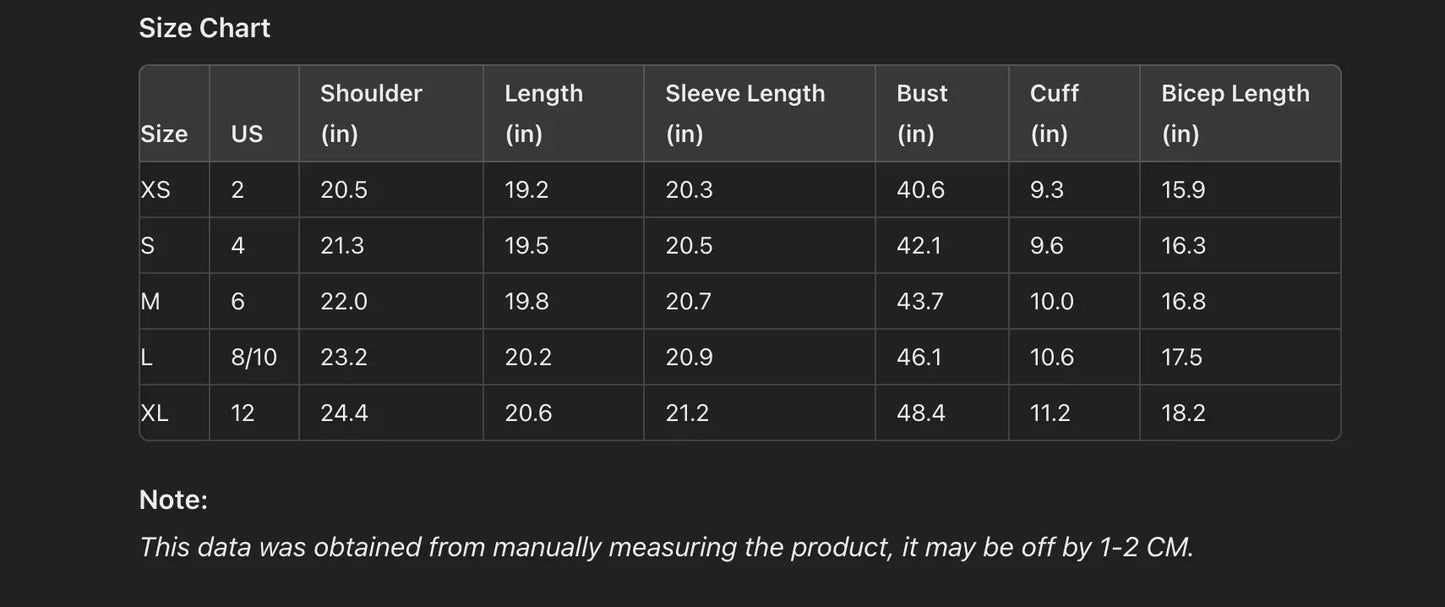Select the length value 19.5 for size S
The width and height of the screenshot is (1445, 607).
click(526, 246)
